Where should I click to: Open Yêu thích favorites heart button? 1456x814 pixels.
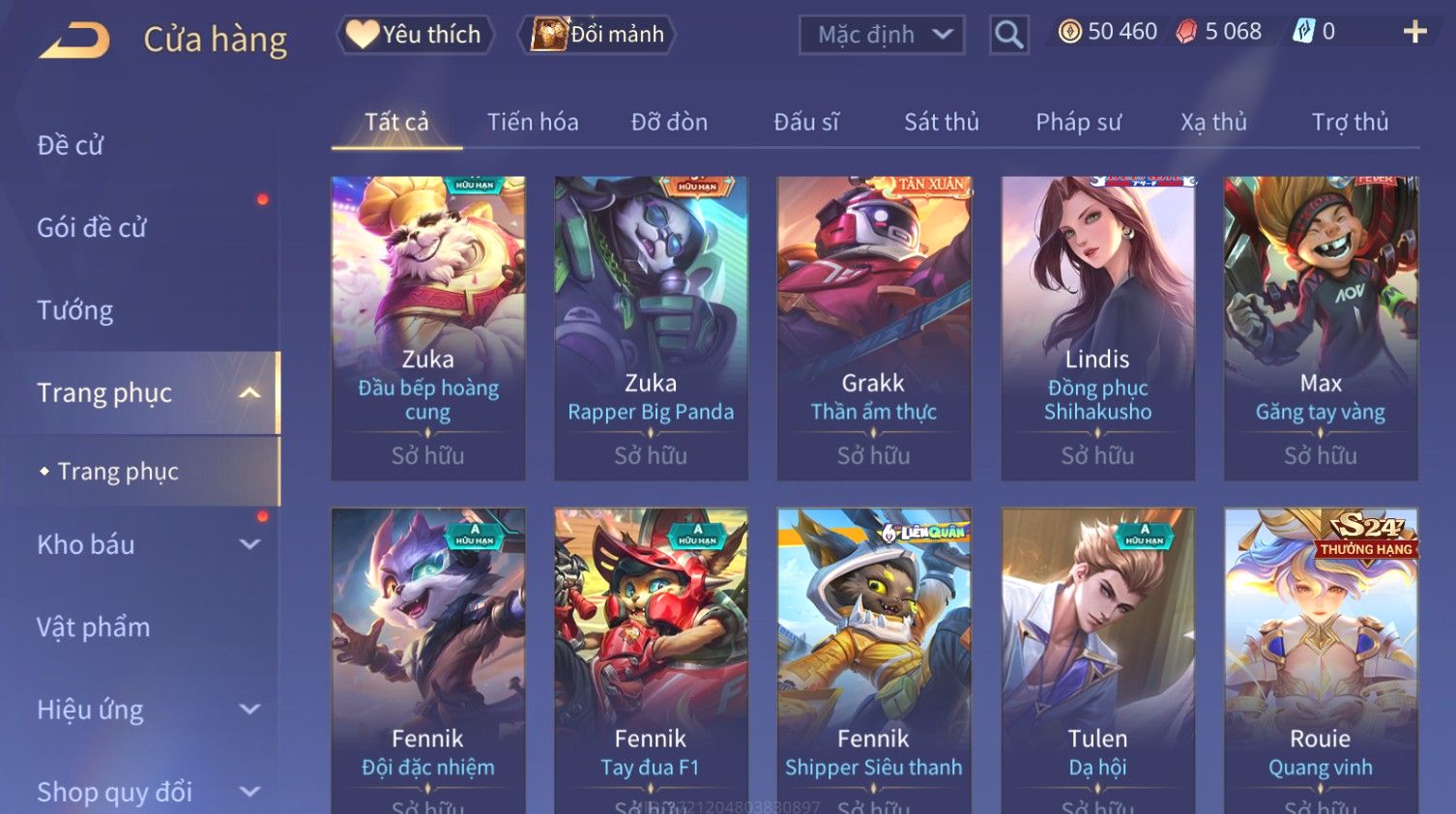415,35
